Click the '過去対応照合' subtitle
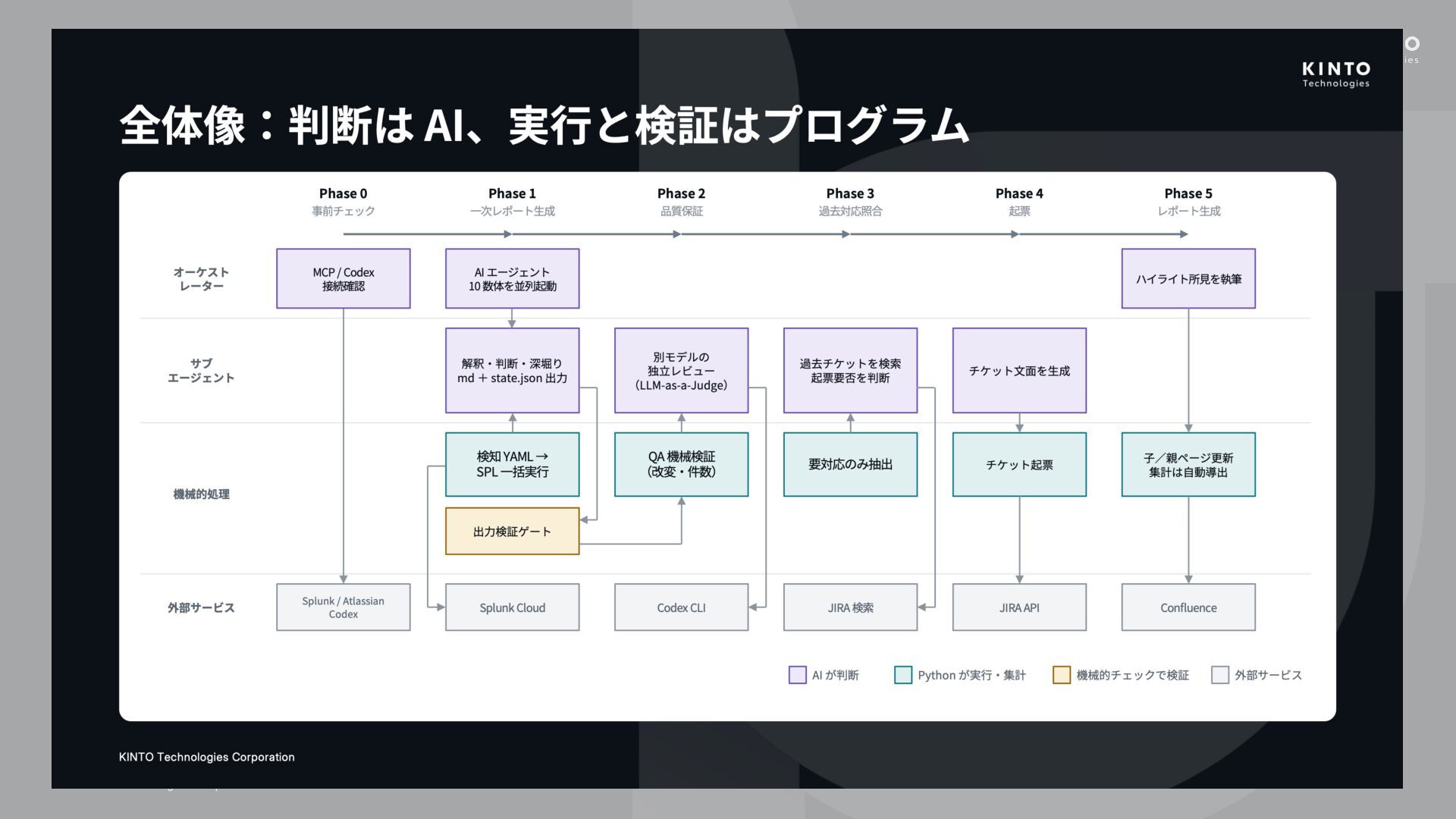This screenshot has width=1456, height=819. (850, 212)
